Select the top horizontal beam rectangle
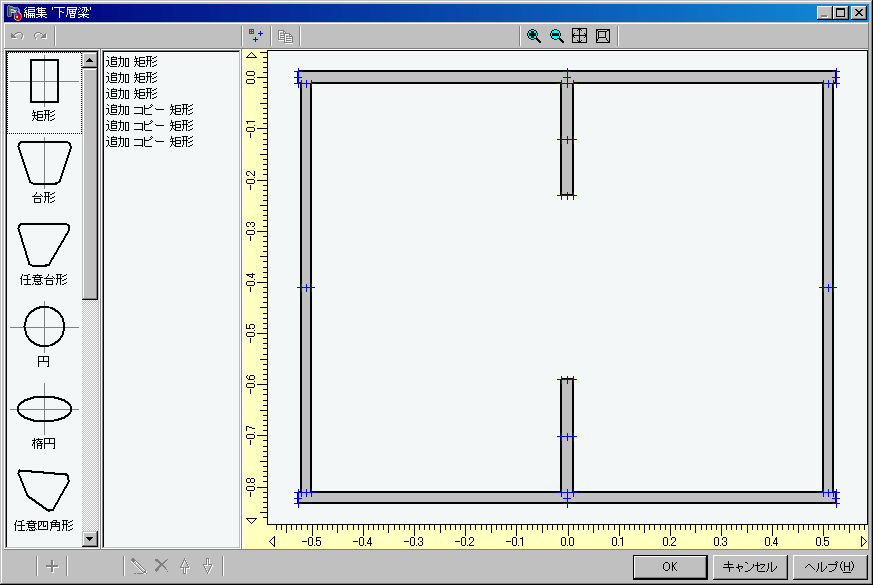The image size is (873, 585). point(567,77)
